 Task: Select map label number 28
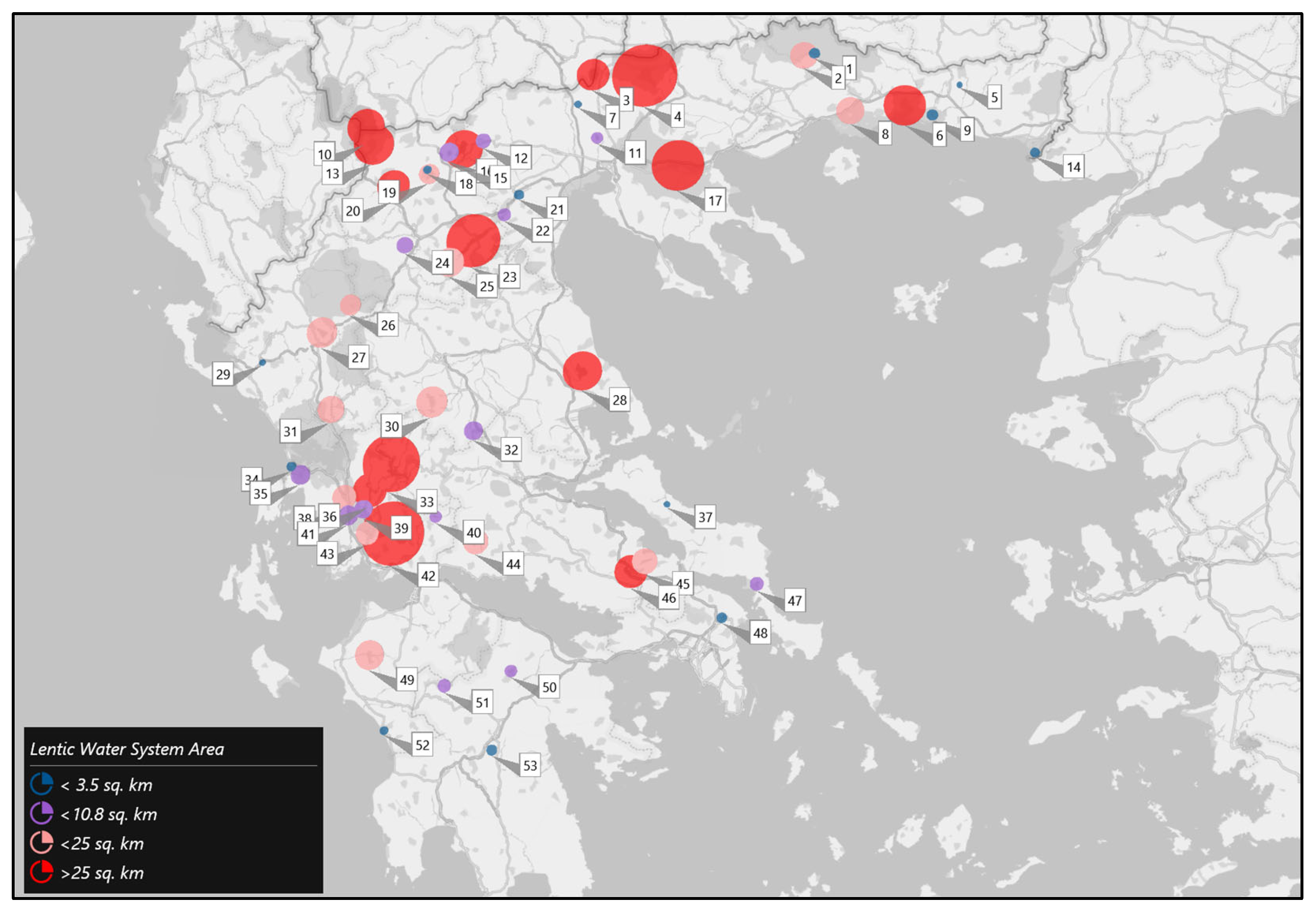tap(619, 400)
